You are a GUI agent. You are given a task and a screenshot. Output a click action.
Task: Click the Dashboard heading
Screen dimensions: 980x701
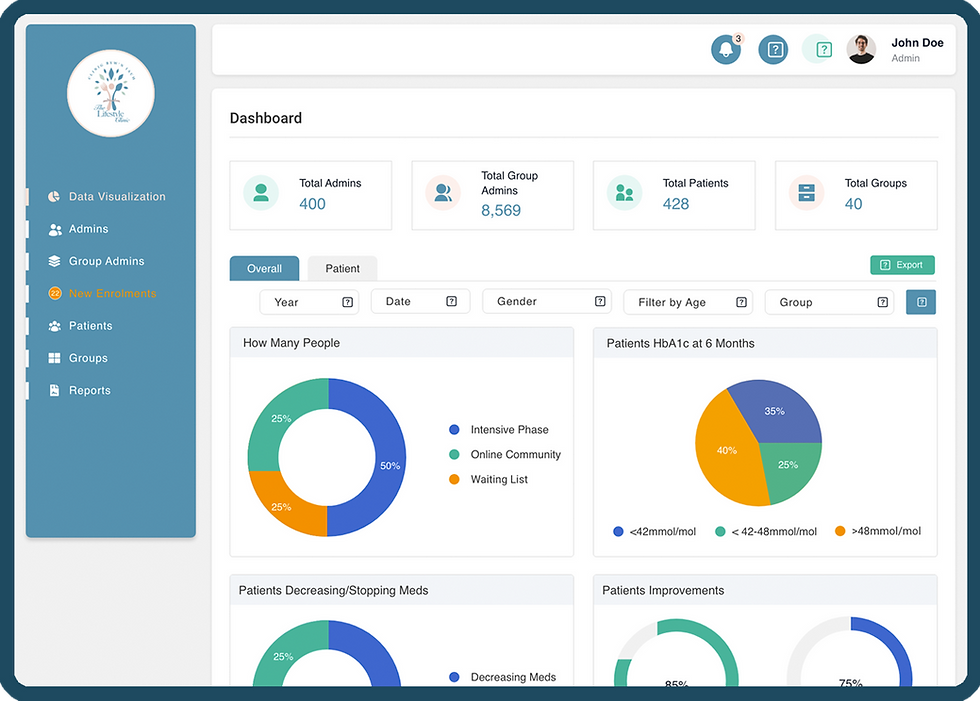click(266, 118)
